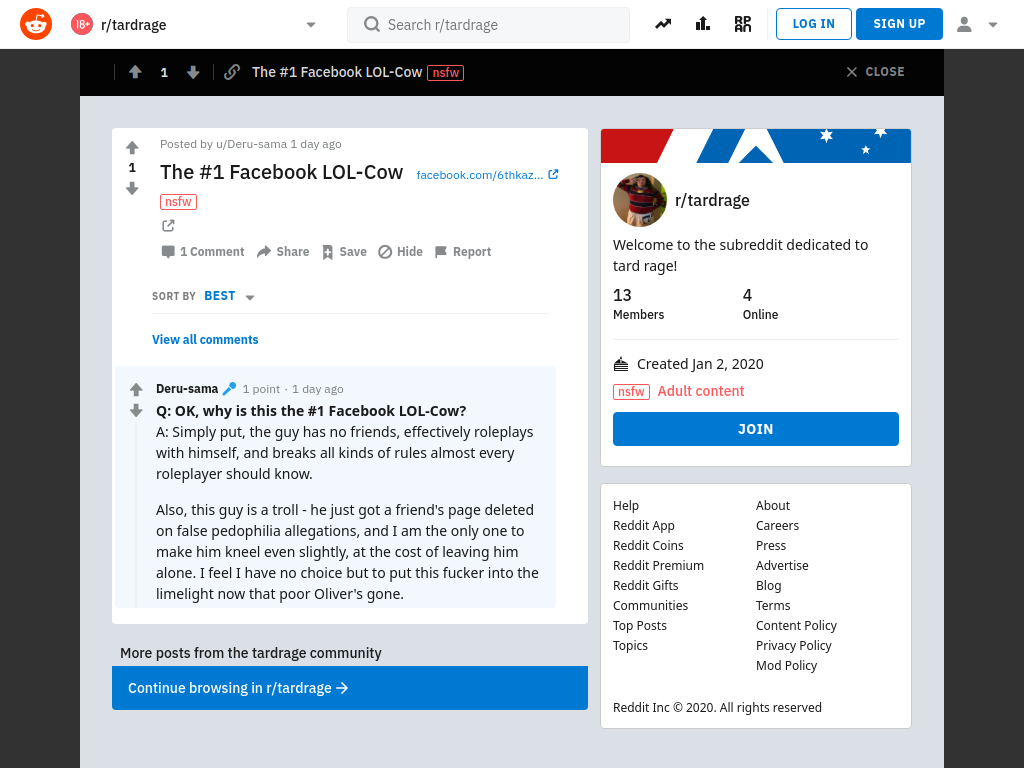Open the Content Policy footer link
This screenshot has height=768, width=1024.
[796, 626]
